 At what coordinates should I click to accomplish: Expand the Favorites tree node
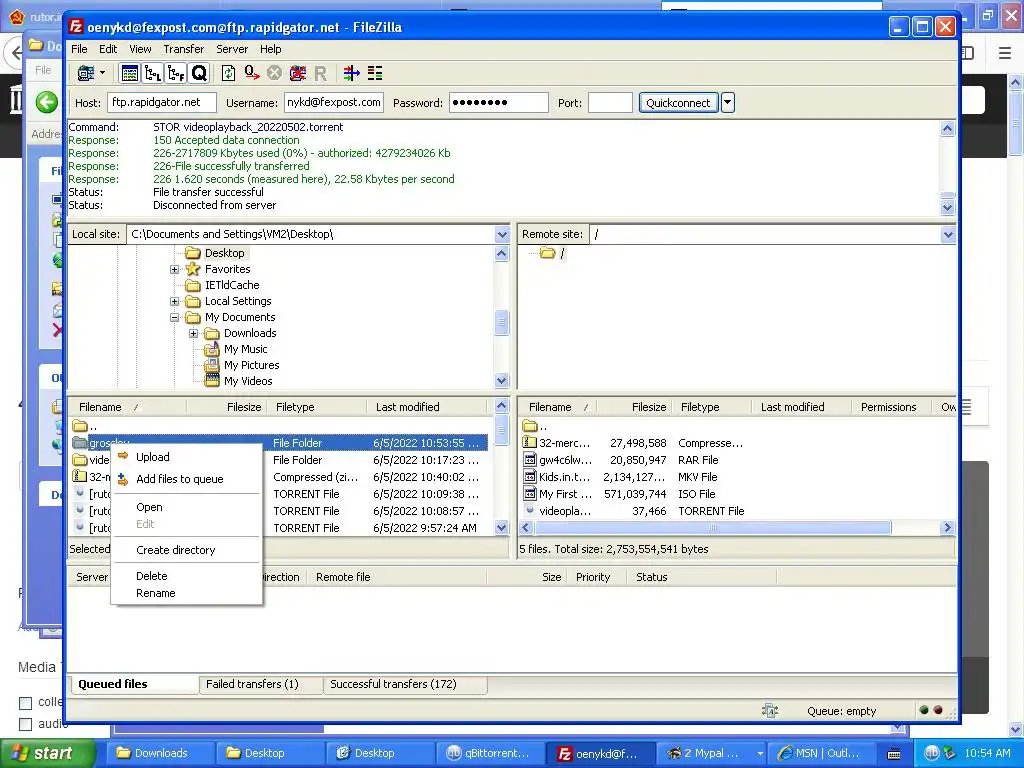click(174, 269)
